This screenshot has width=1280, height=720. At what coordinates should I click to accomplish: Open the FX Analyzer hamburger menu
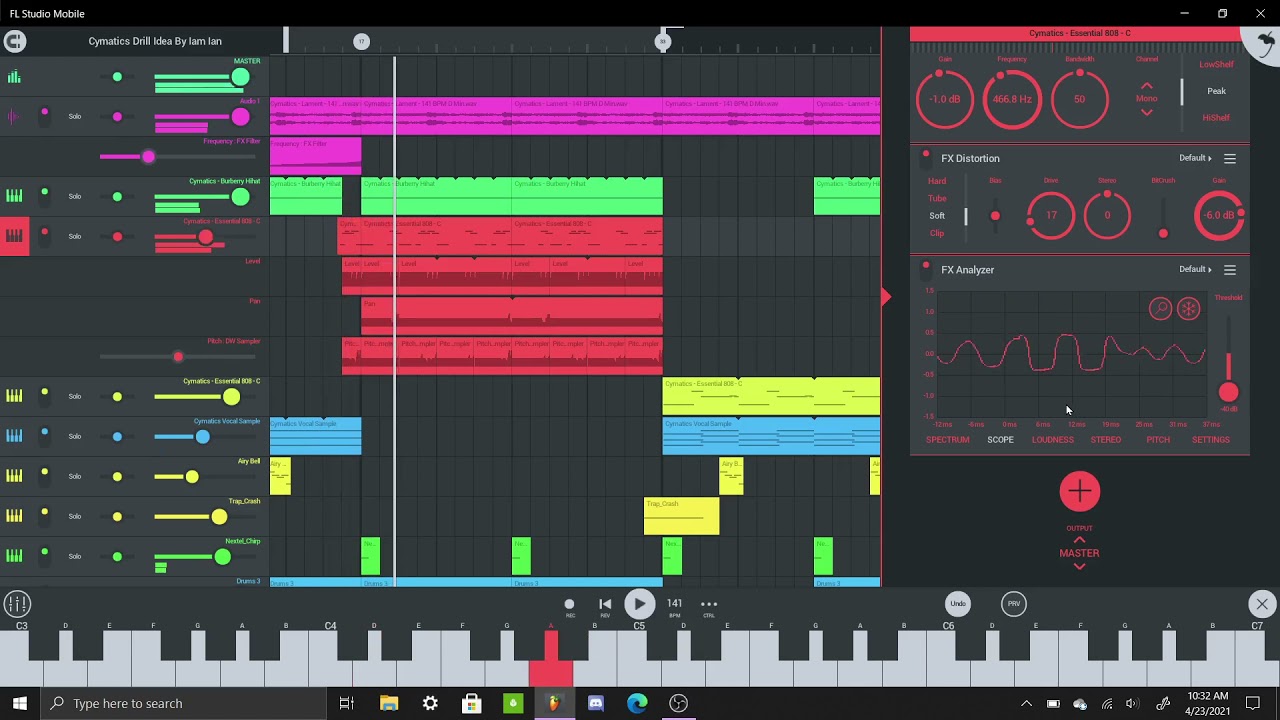(1230, 270)
